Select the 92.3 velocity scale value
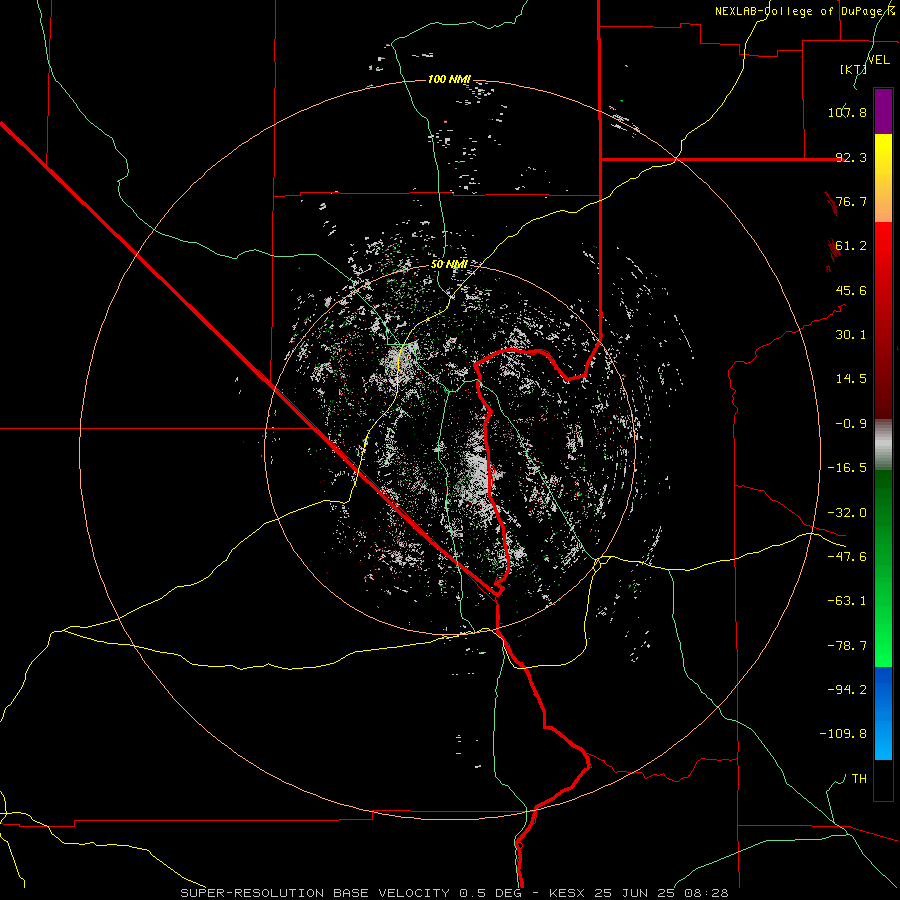The image size is (900, 900). click(x=851, y=157)
